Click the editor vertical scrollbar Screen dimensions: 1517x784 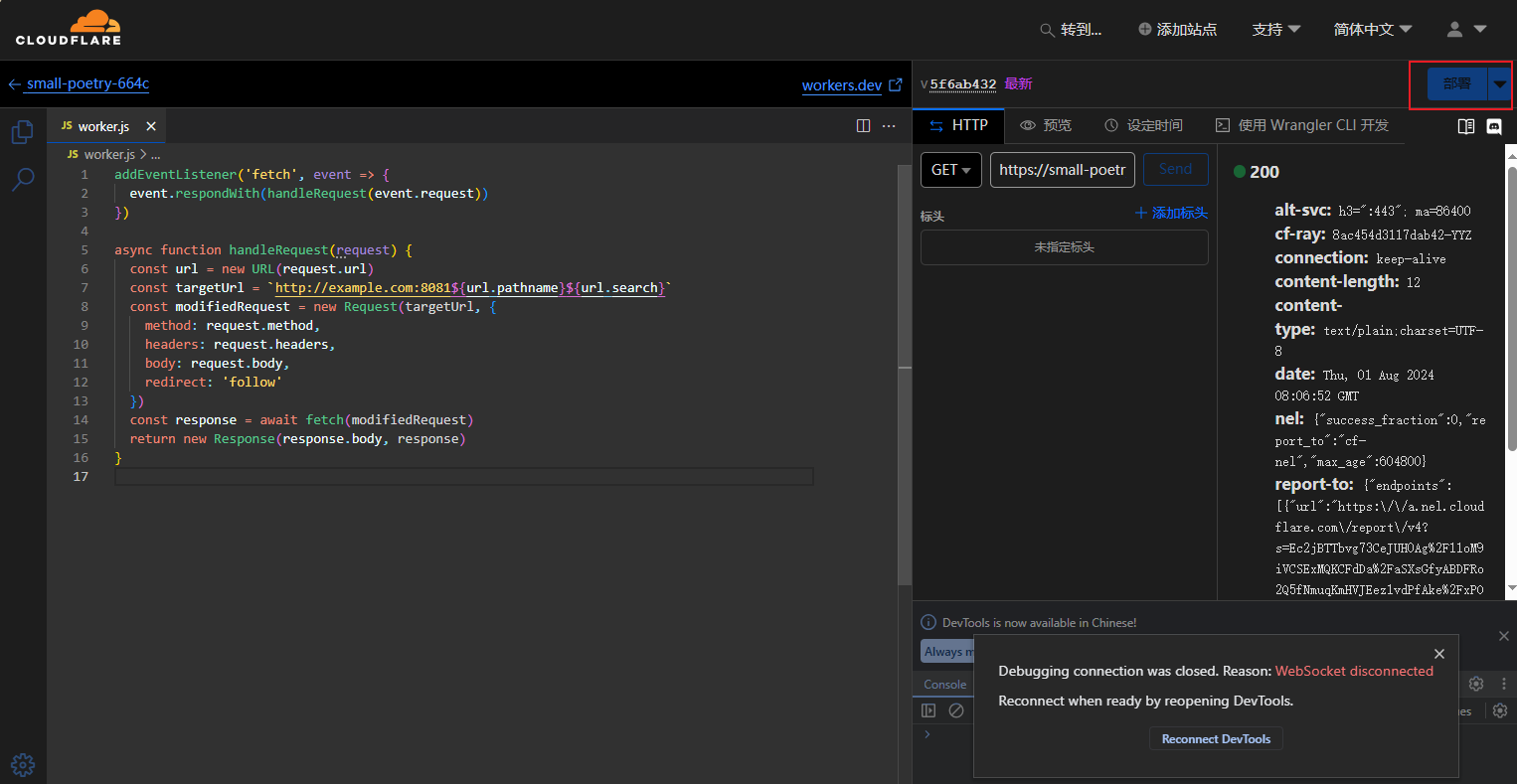[905, 374]
